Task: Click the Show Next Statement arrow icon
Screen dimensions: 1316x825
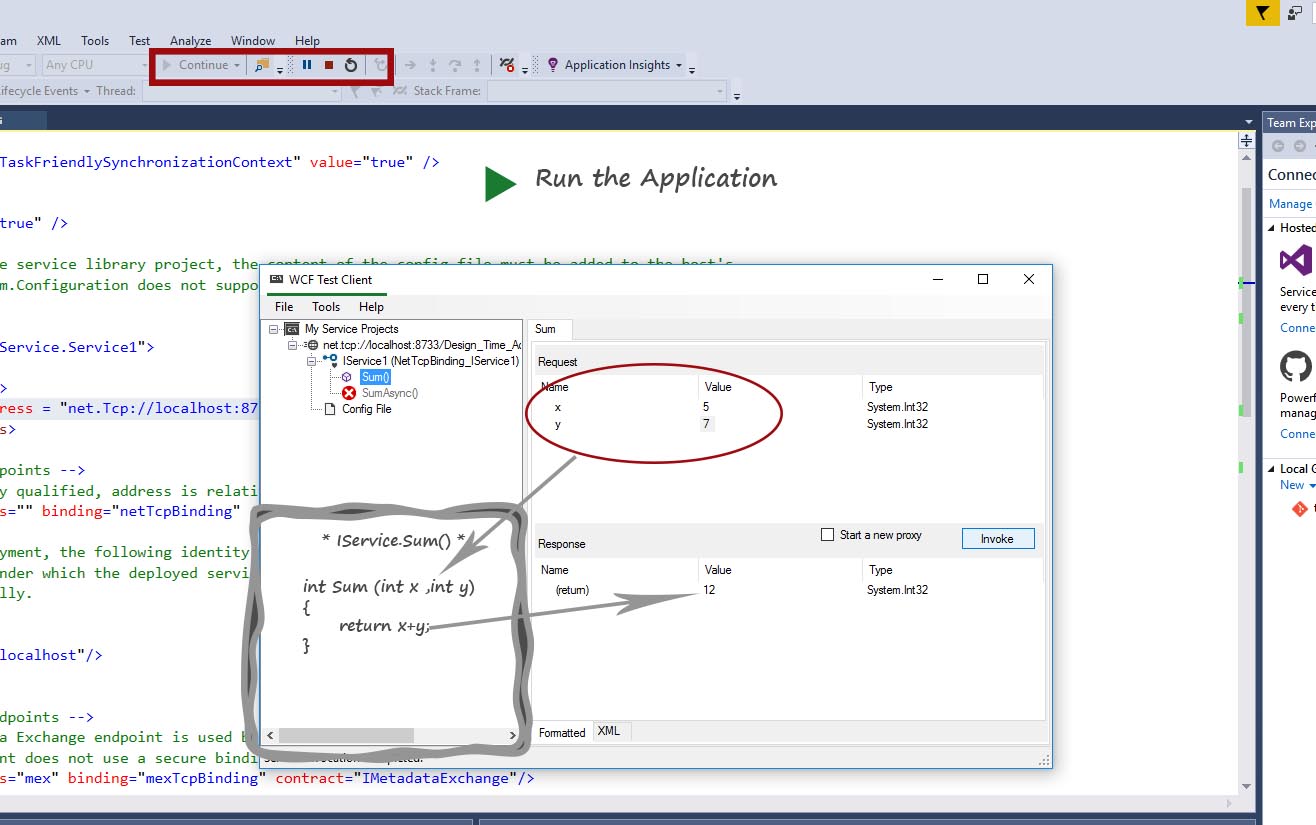Action: point(410,65)
